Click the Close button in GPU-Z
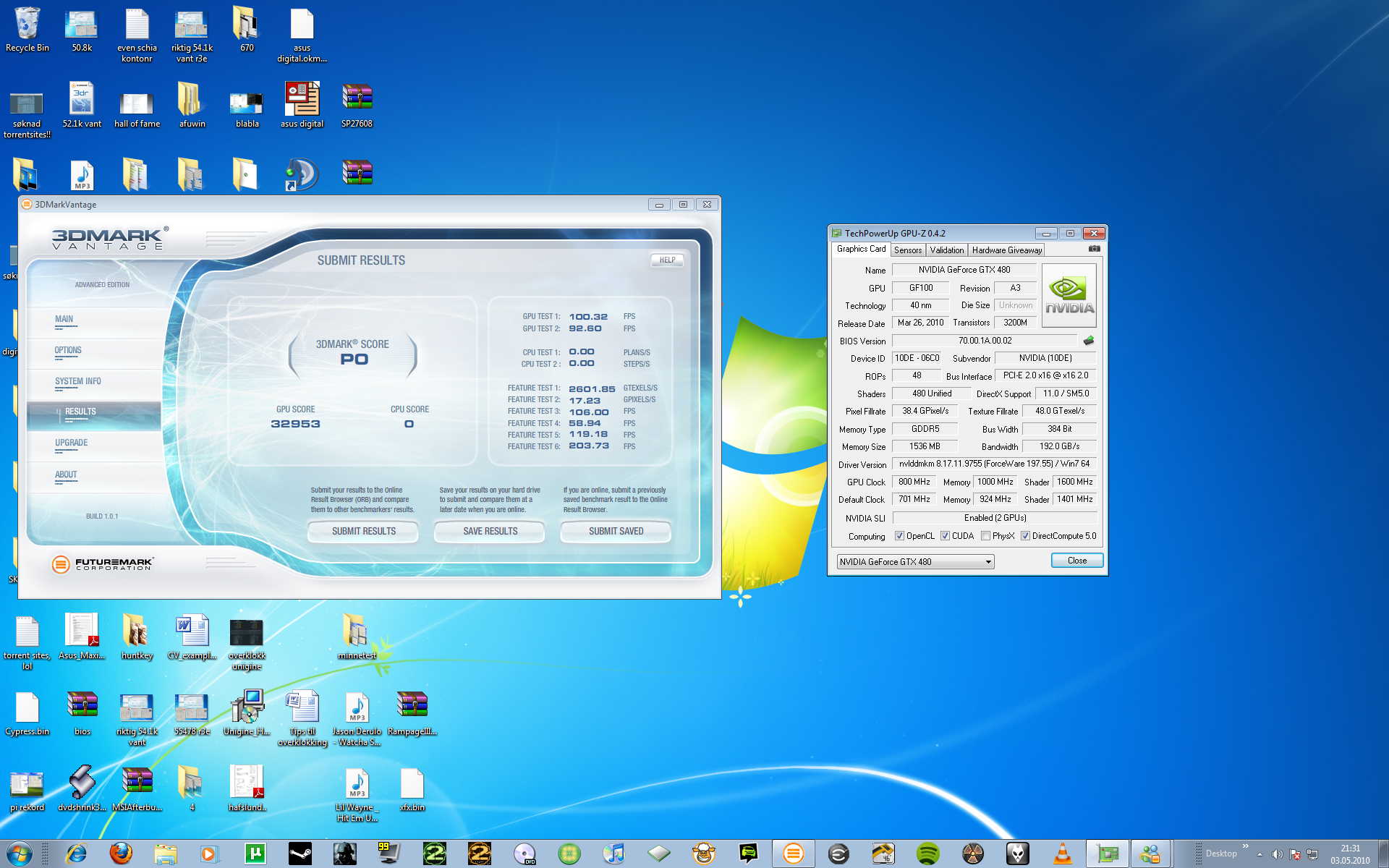 pyautogui.click(x=1076, y=561)
